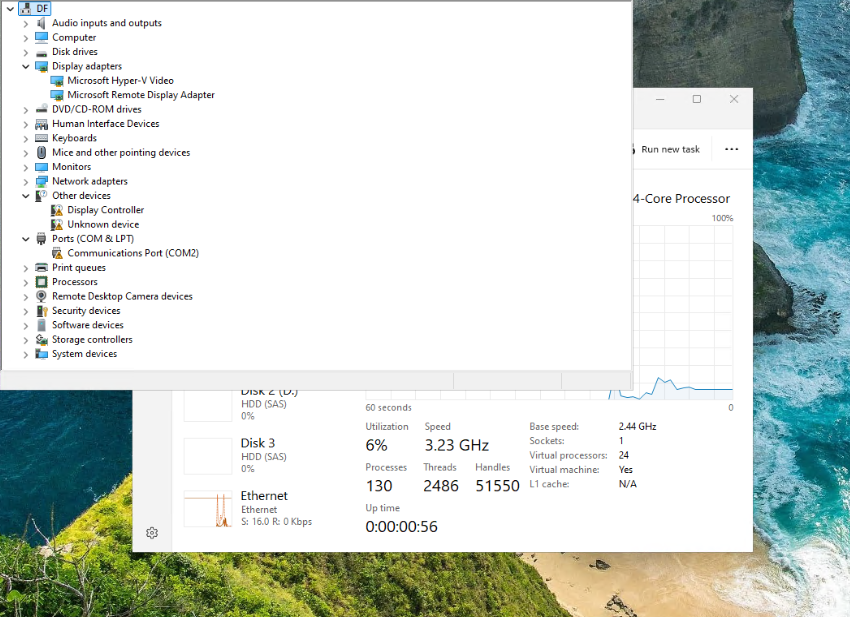The height and width of the screenshot is (617, 850).
Task: Click the CPU utilization graph
Action: tap(683, 312)
